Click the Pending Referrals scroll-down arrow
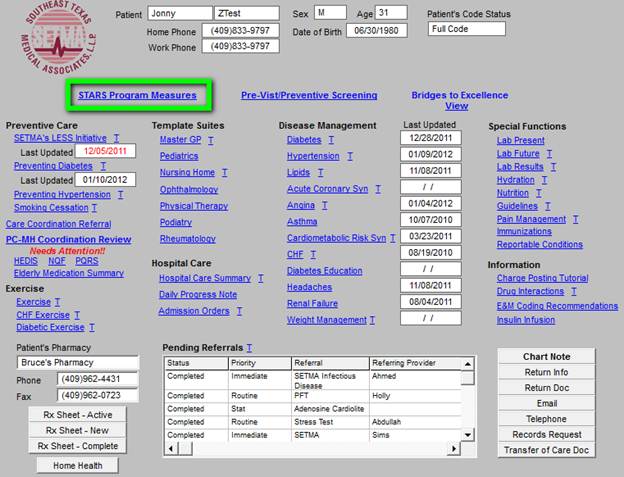624x477 pixels. 468,435
